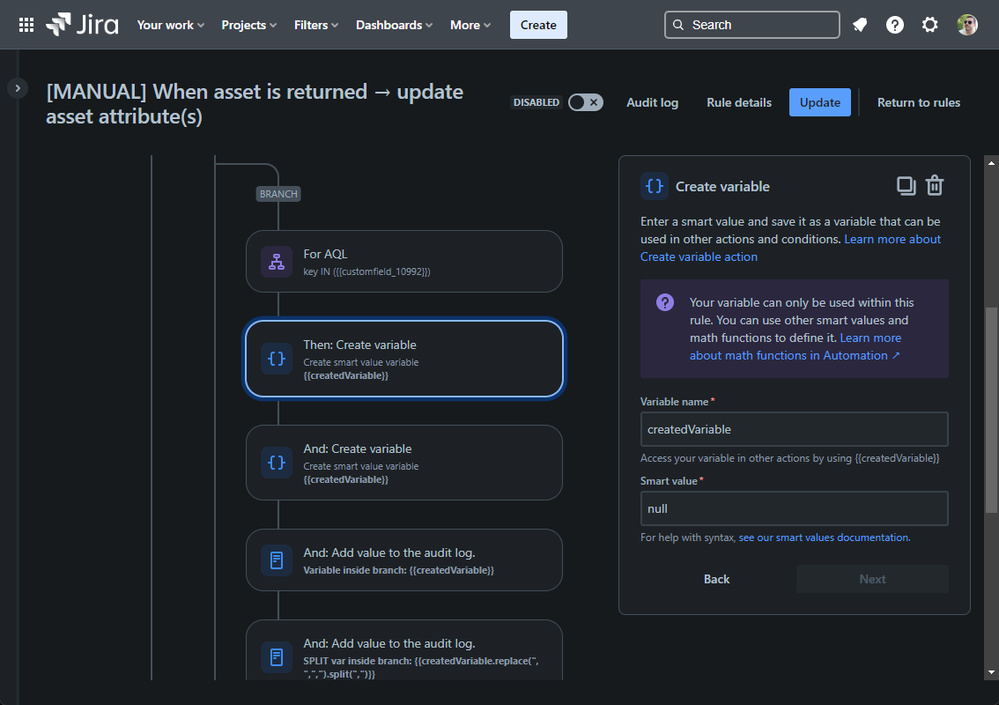Click the Variable inside branch audit log icon
Viewport: 999px width, 705px height.
click(x=277, y=560)
